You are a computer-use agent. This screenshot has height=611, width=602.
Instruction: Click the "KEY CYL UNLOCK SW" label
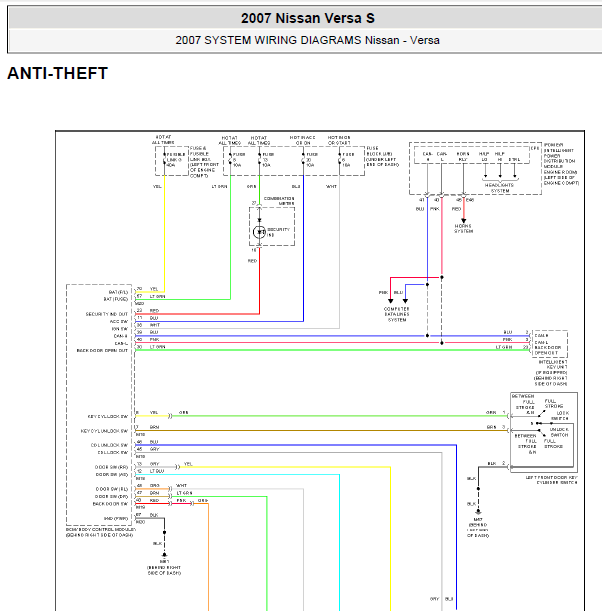[104, 431]
